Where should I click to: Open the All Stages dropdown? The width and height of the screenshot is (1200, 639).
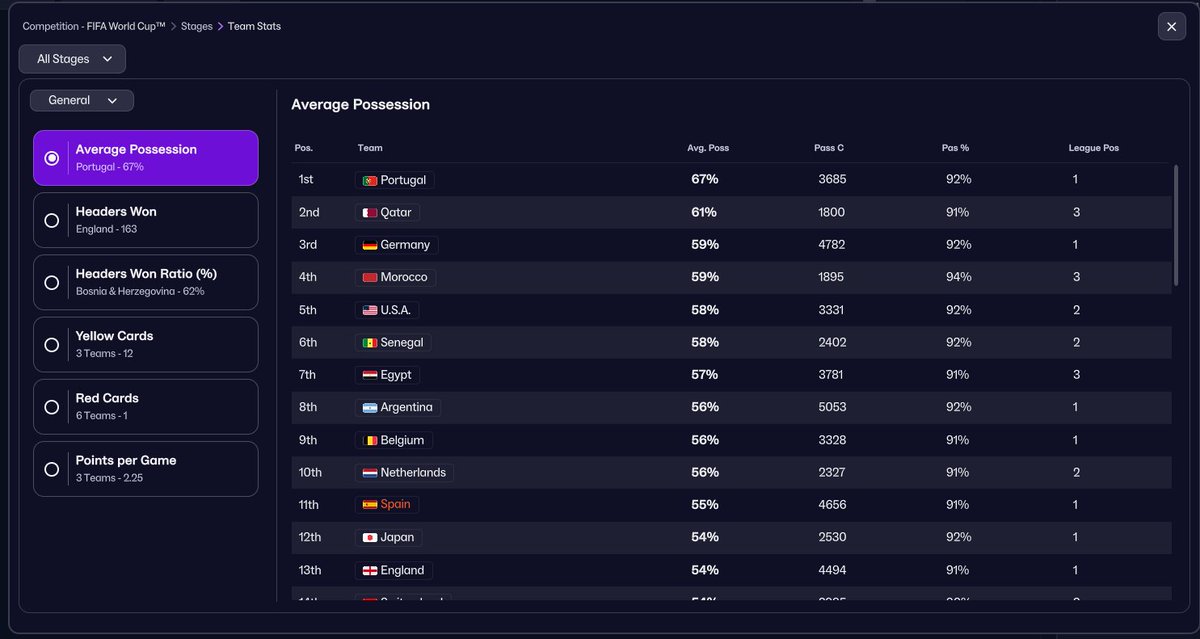pos(72,59)
